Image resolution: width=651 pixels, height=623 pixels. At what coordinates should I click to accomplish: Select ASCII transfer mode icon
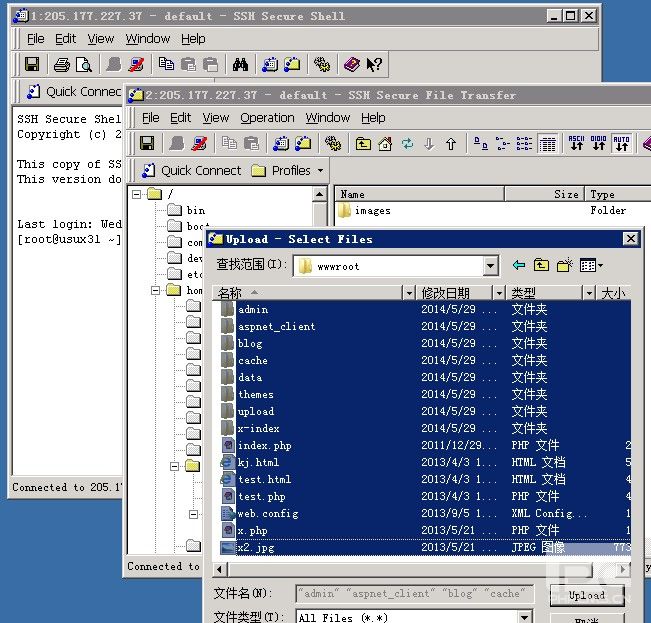pos(576,143)
